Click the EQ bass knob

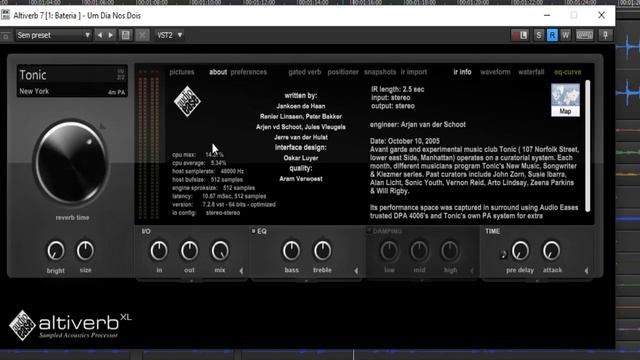[291, 251]
